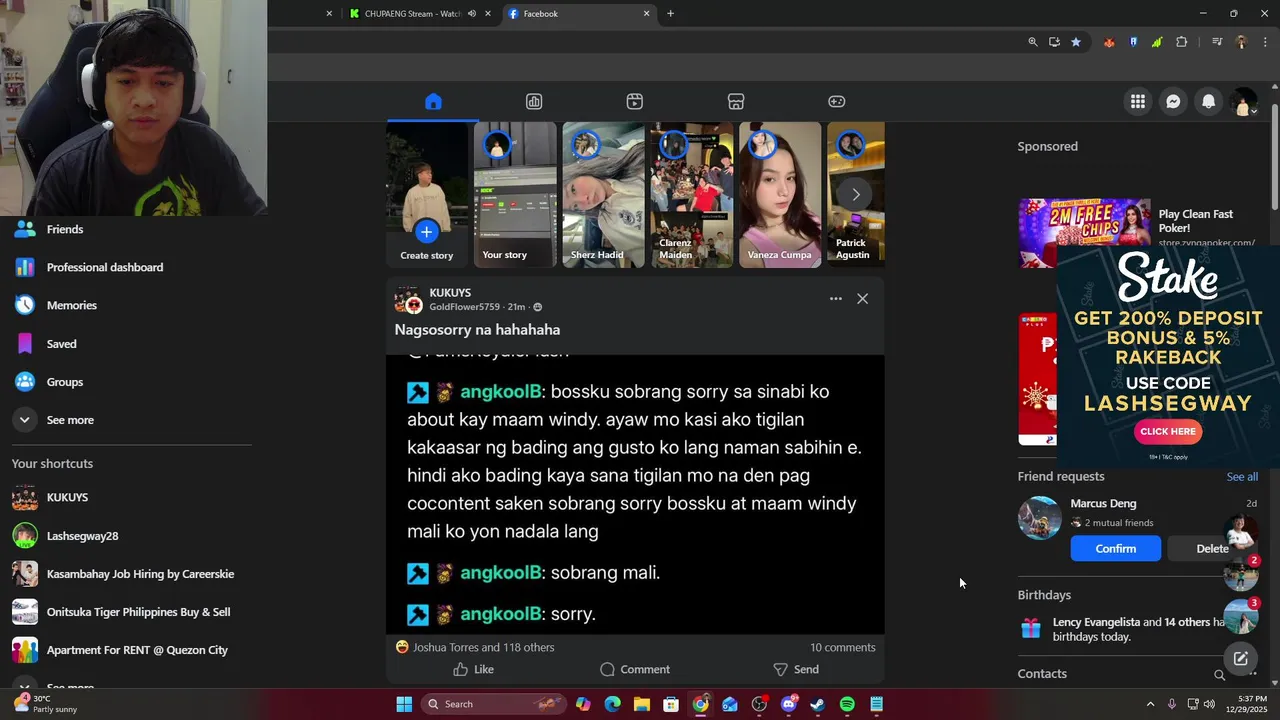This screenshot has width=1280, height=720.
Task: Open the account profile picture menu
Action: [x=1244, y=101]
